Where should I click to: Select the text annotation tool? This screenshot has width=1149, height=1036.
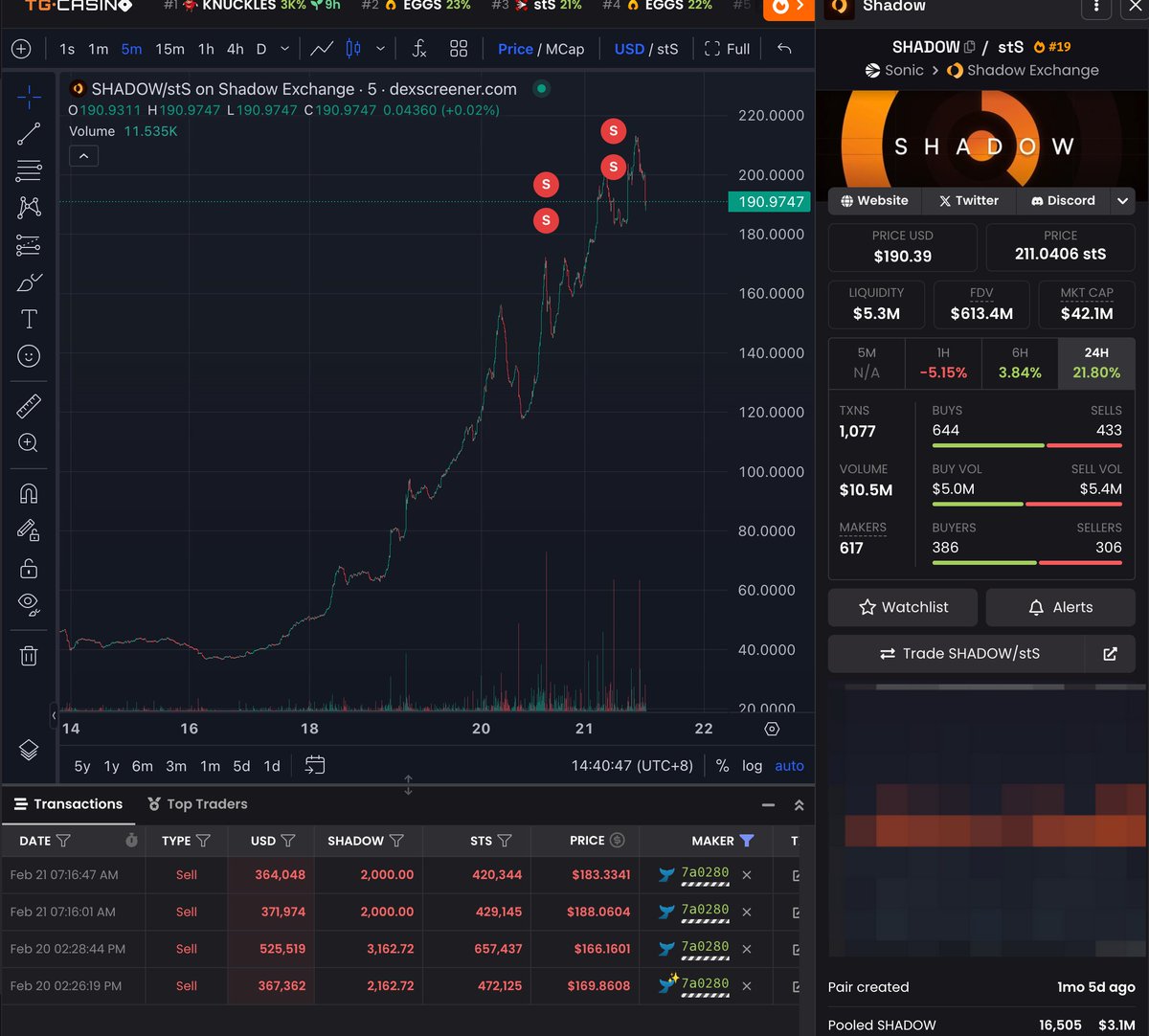(x=29, y=319)
